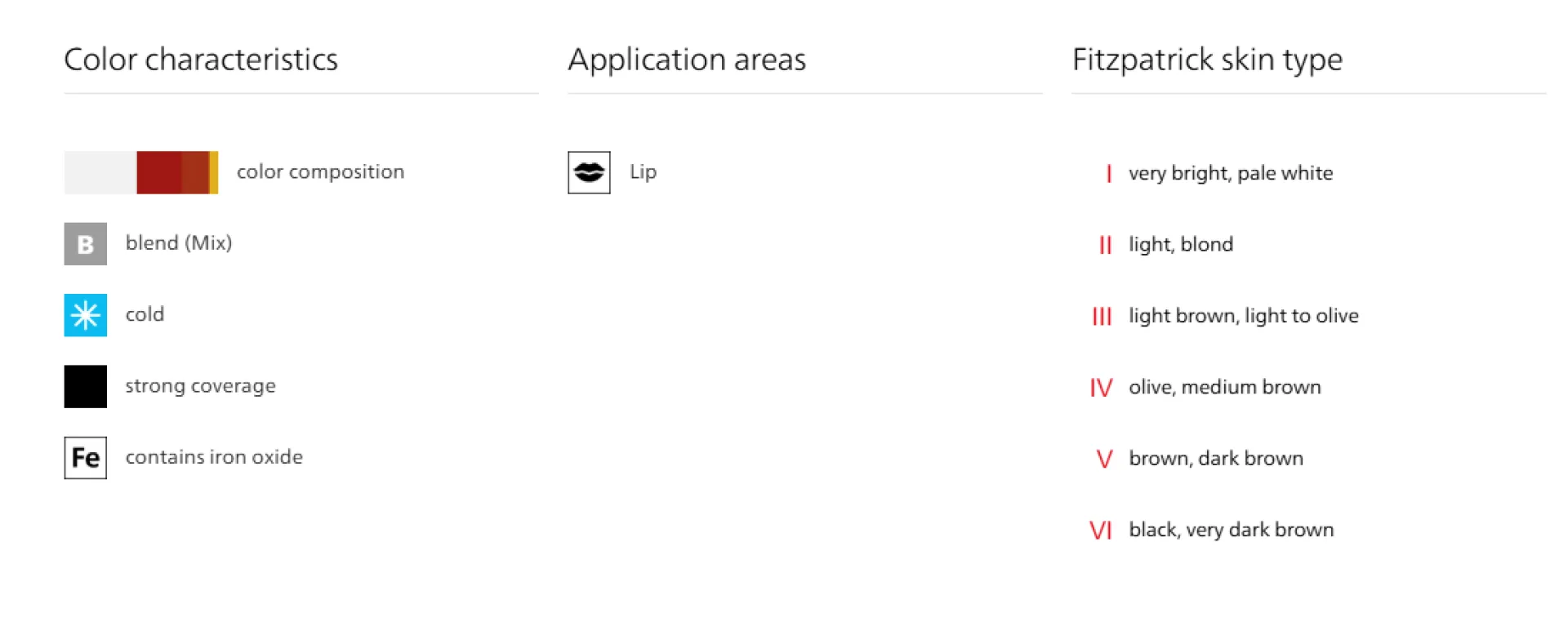This screenshot has width=1568, height=622.
Task: Click the Roman numeral III skin type
Action: tap(1102, 317)
